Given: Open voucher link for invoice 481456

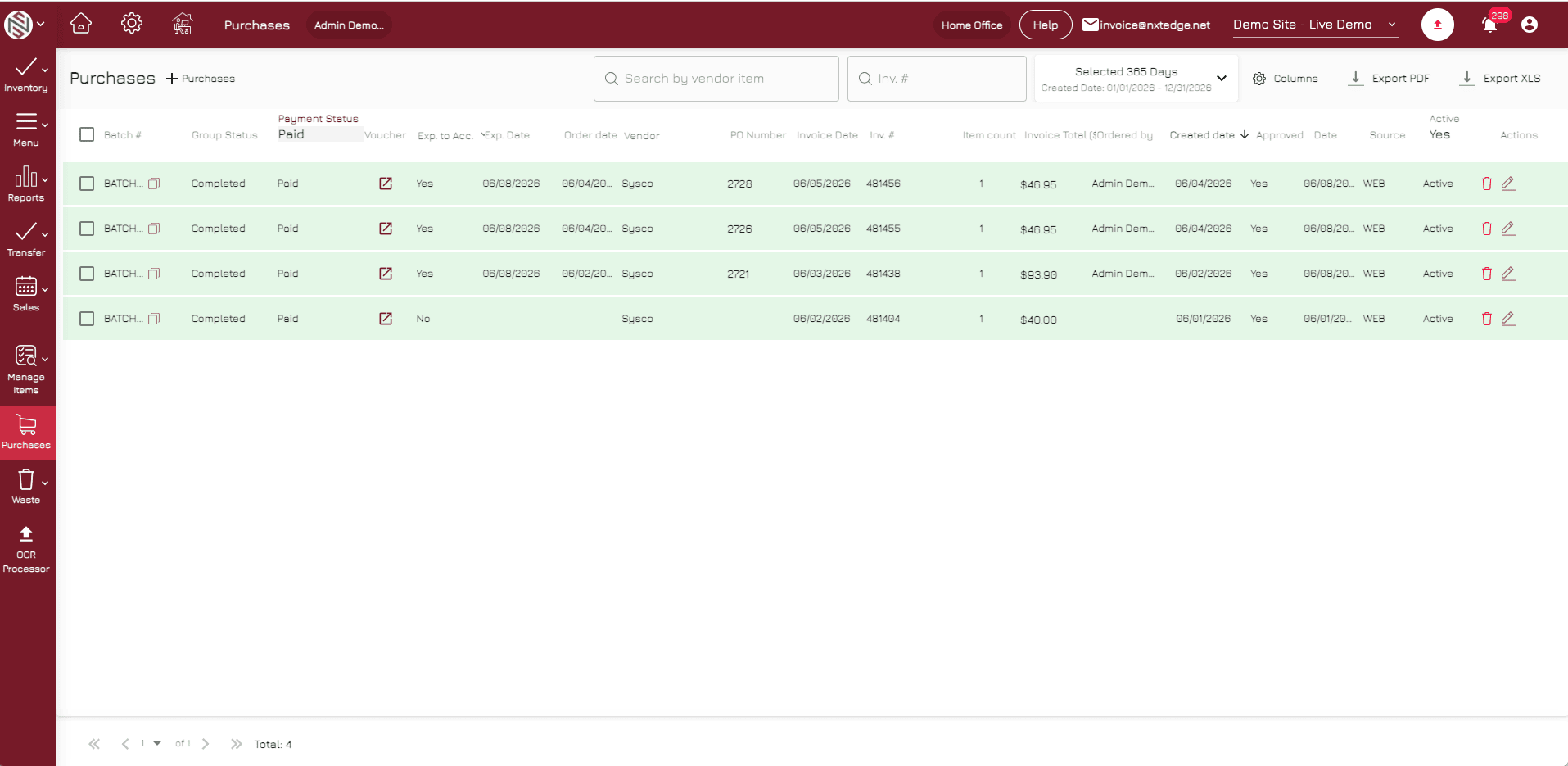Looking at the screenshot, I should [x=386, y=184].
